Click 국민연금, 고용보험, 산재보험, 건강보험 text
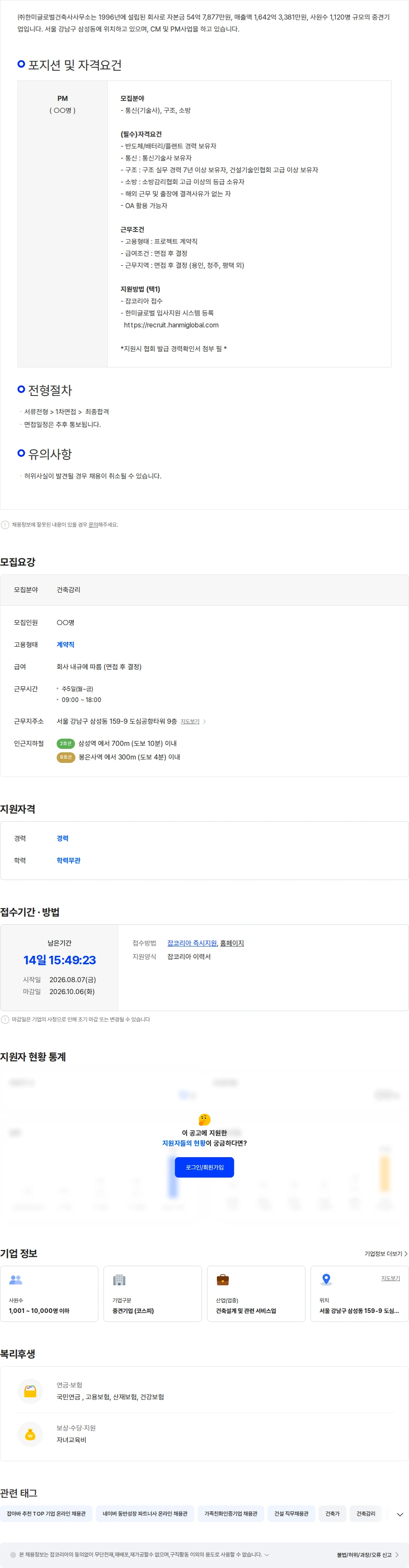409x1568 pixels. coord(110,1397)
